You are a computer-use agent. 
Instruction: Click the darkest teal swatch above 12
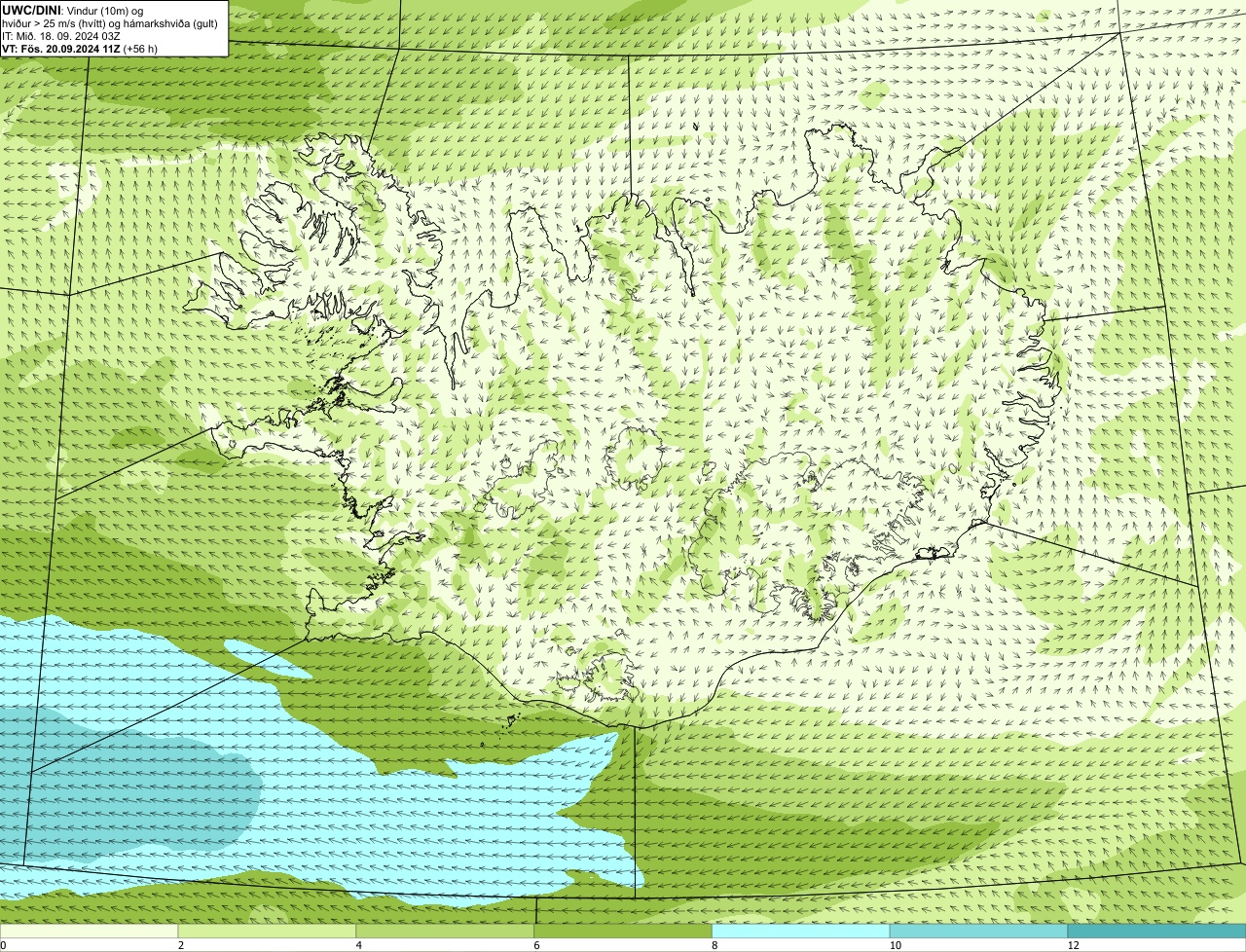click(1156, 931)
